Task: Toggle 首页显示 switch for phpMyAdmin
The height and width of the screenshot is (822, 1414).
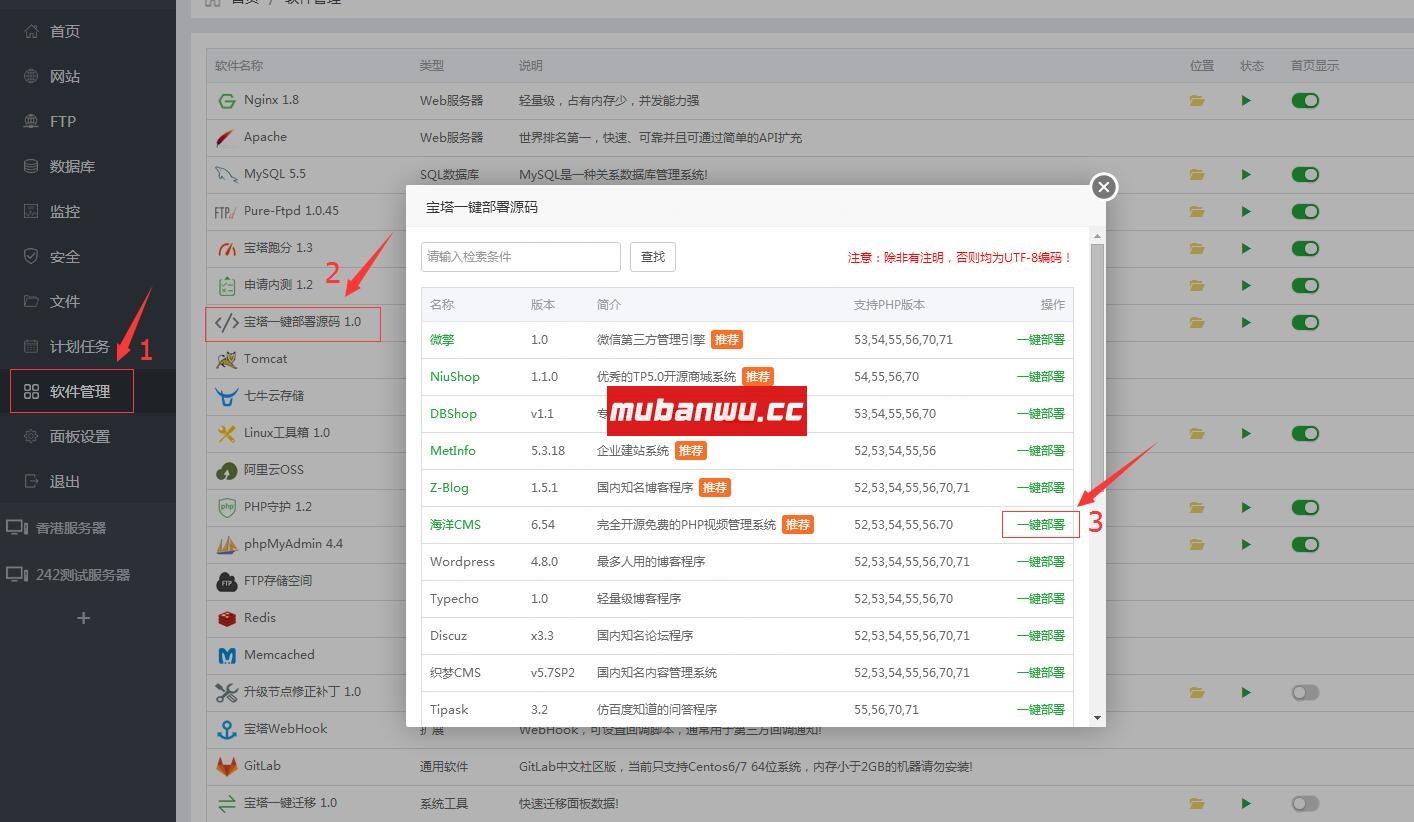Action: click(x=1305, y=544)
